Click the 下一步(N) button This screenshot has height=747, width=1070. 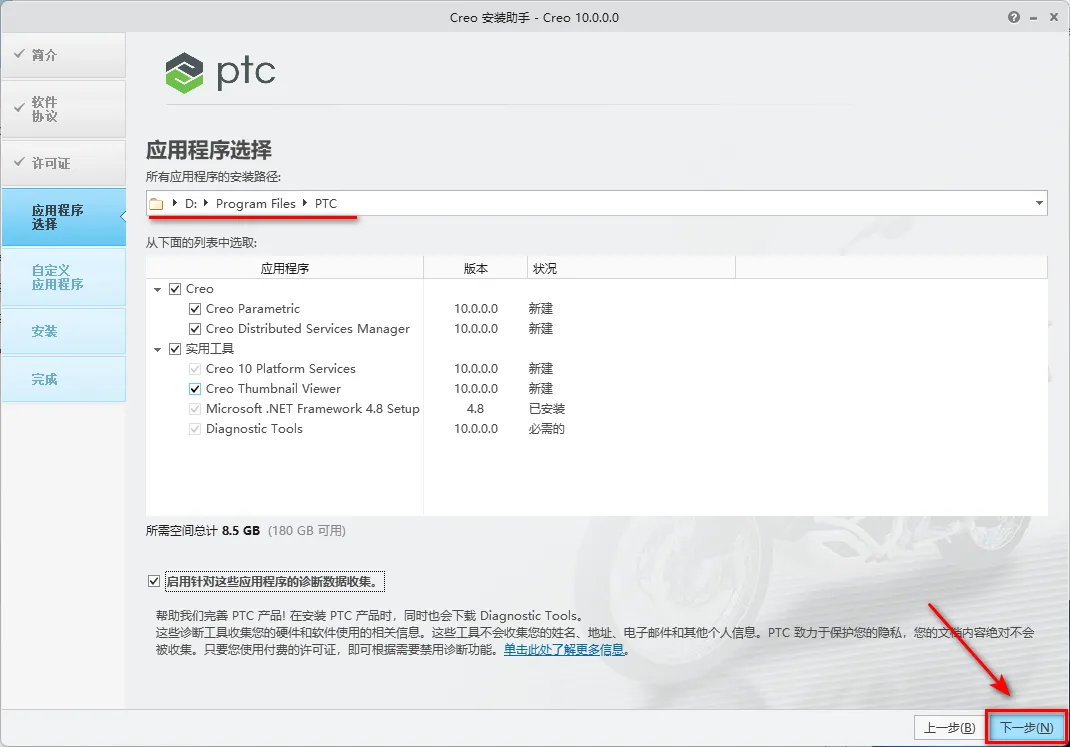tap(1026, 728)
